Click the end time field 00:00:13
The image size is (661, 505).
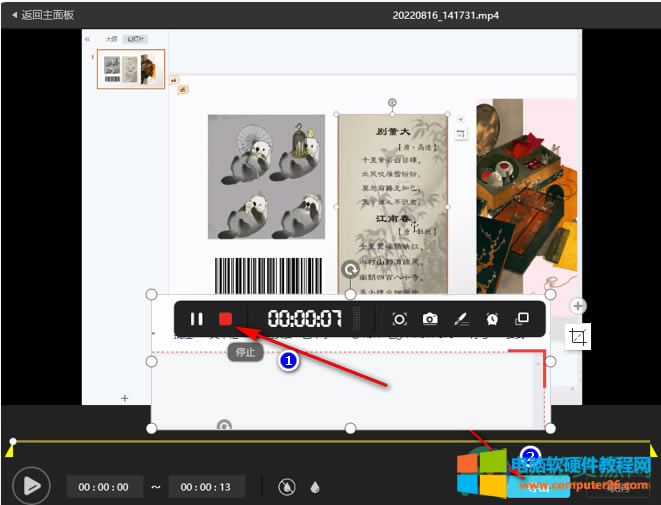(206, 487)
